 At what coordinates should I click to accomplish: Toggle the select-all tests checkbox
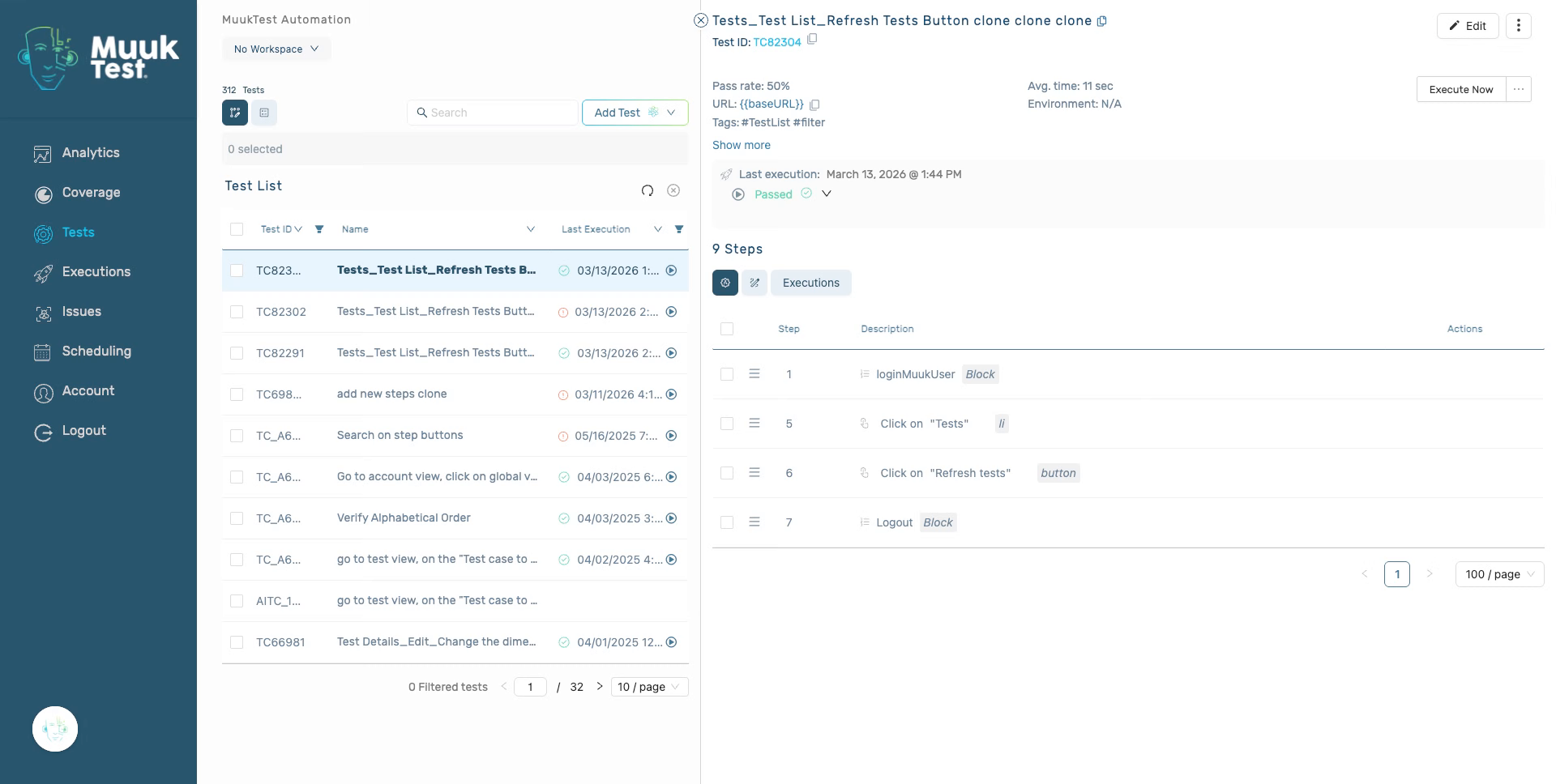coord(237,229)
